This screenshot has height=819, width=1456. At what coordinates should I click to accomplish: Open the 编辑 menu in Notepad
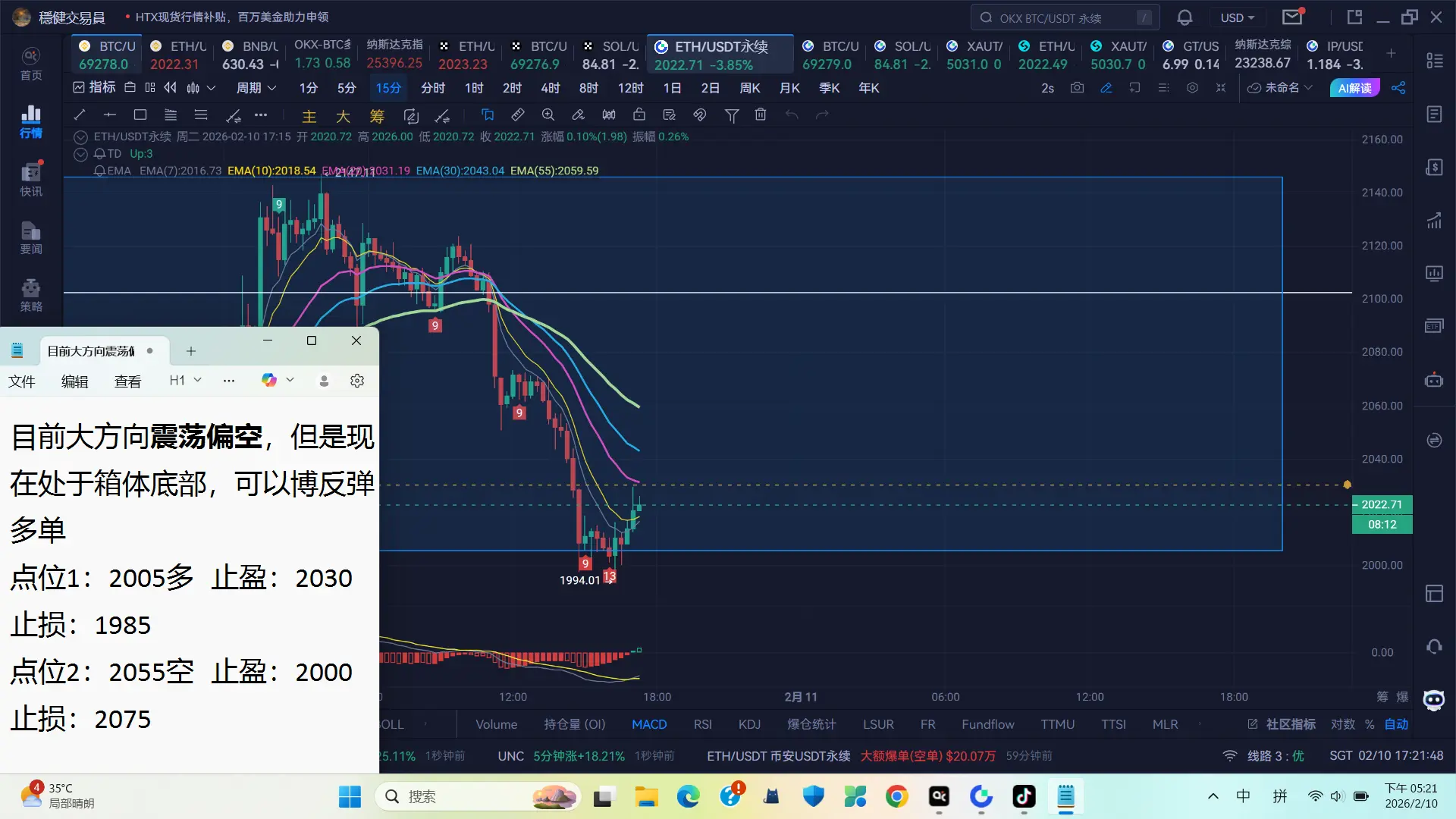click(74, 381)
